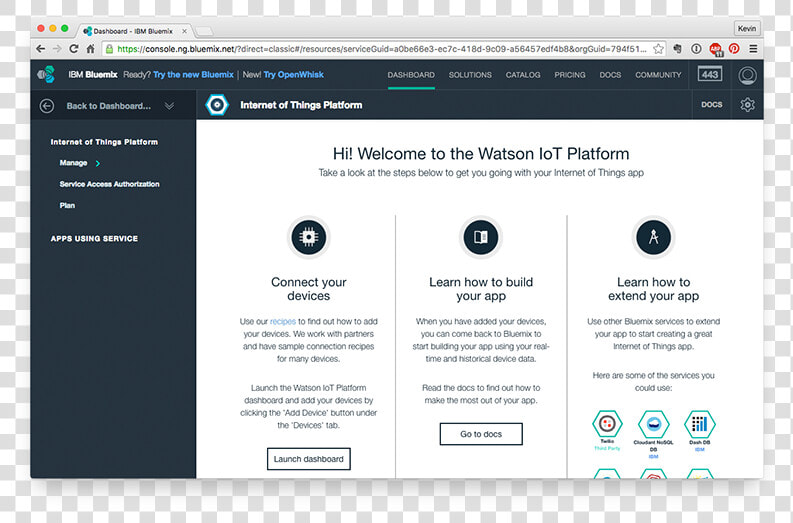
Task: Click Try the new Bluemix link
Action: (193, 75)
